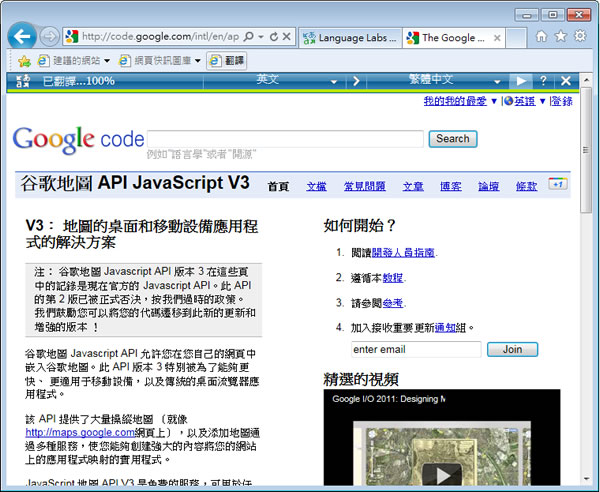
Task: Click the enter email input field
Action: pyautogui.click(x=416, y=350)
